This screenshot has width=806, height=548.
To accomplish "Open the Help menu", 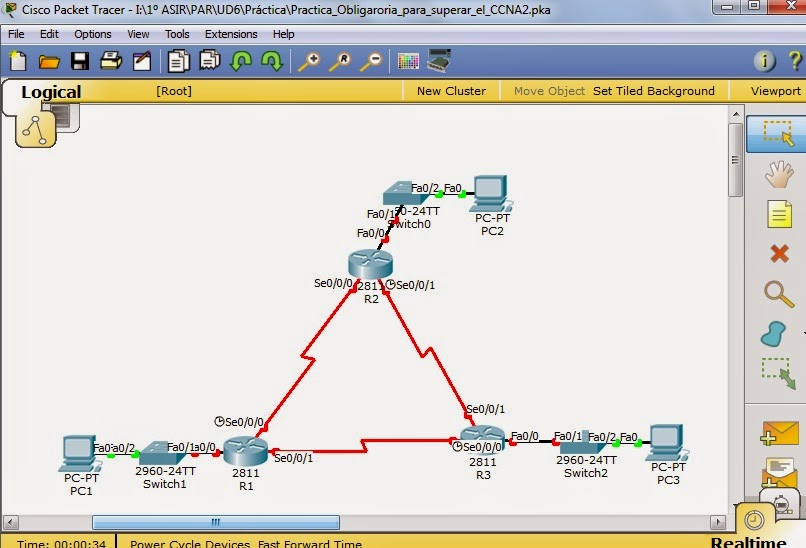I will coord(283,34).
